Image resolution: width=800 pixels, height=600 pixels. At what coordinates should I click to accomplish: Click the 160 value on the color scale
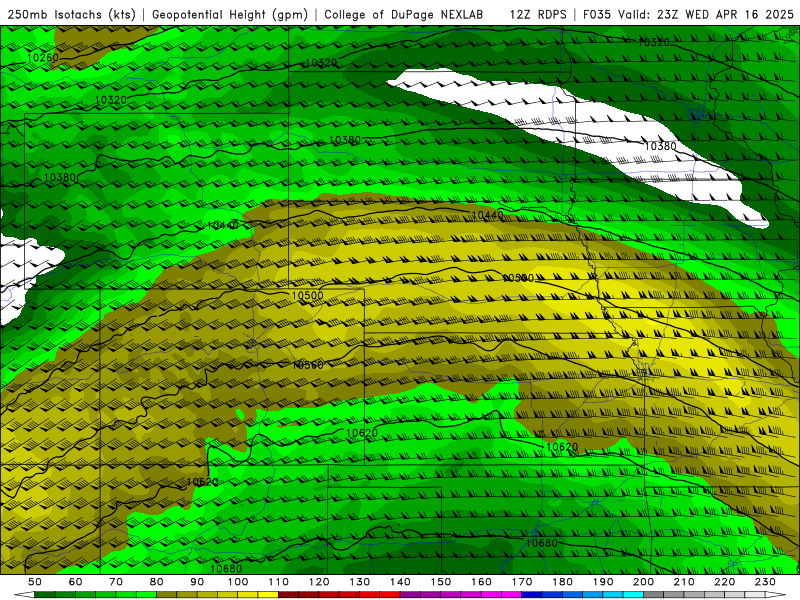[481, 582]
